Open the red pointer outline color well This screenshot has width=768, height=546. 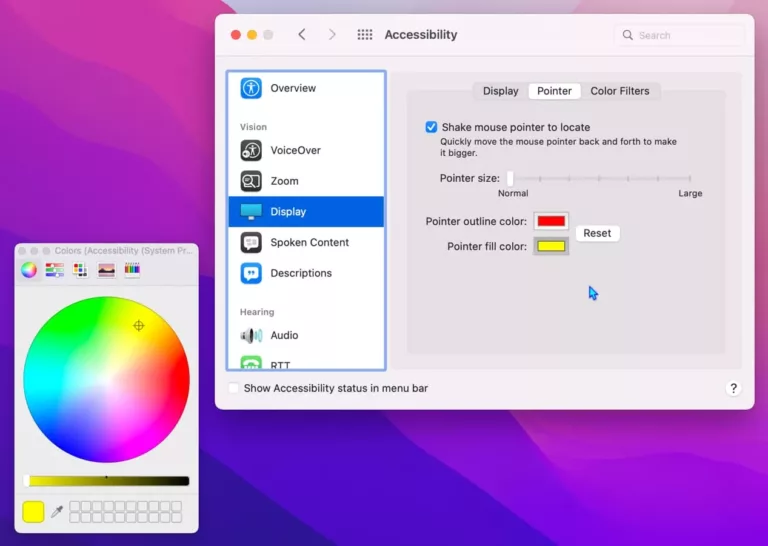pyautogui.click(x=551, y=221)
